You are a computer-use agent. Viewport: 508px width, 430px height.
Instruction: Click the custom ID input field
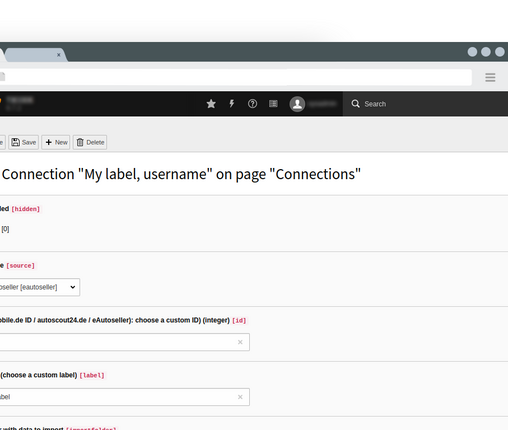(x=125, y=342)
